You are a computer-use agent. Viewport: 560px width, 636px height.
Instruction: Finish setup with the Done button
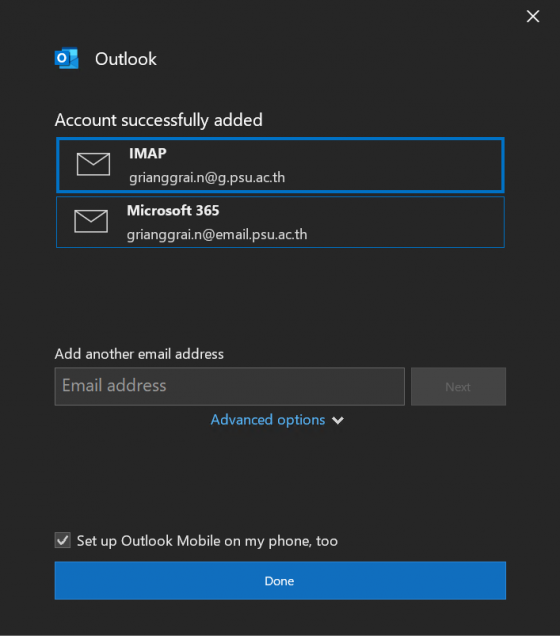tap(280, 580)
